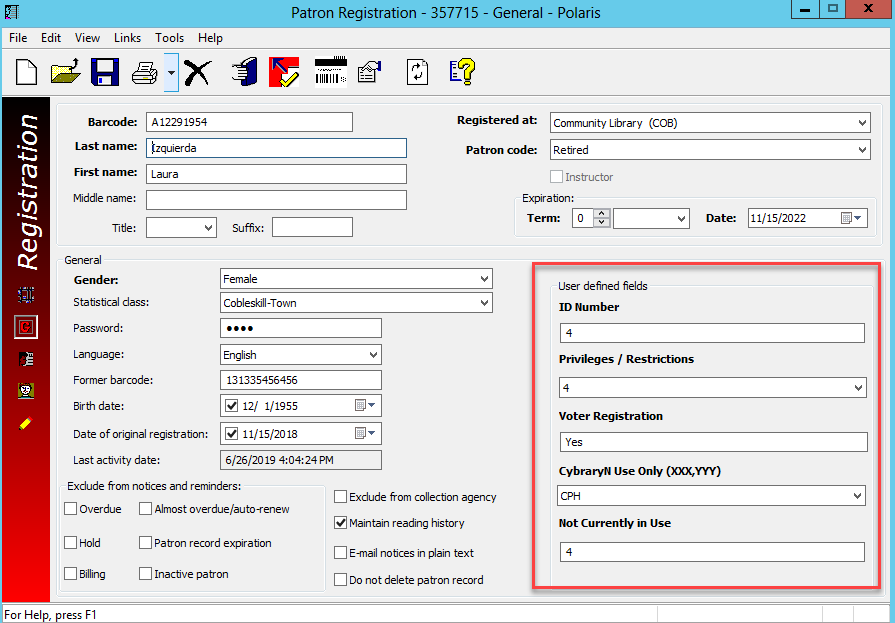
Task: Open print options arrow next to printer
Action: pyautogui.click(x=171, y=72)
